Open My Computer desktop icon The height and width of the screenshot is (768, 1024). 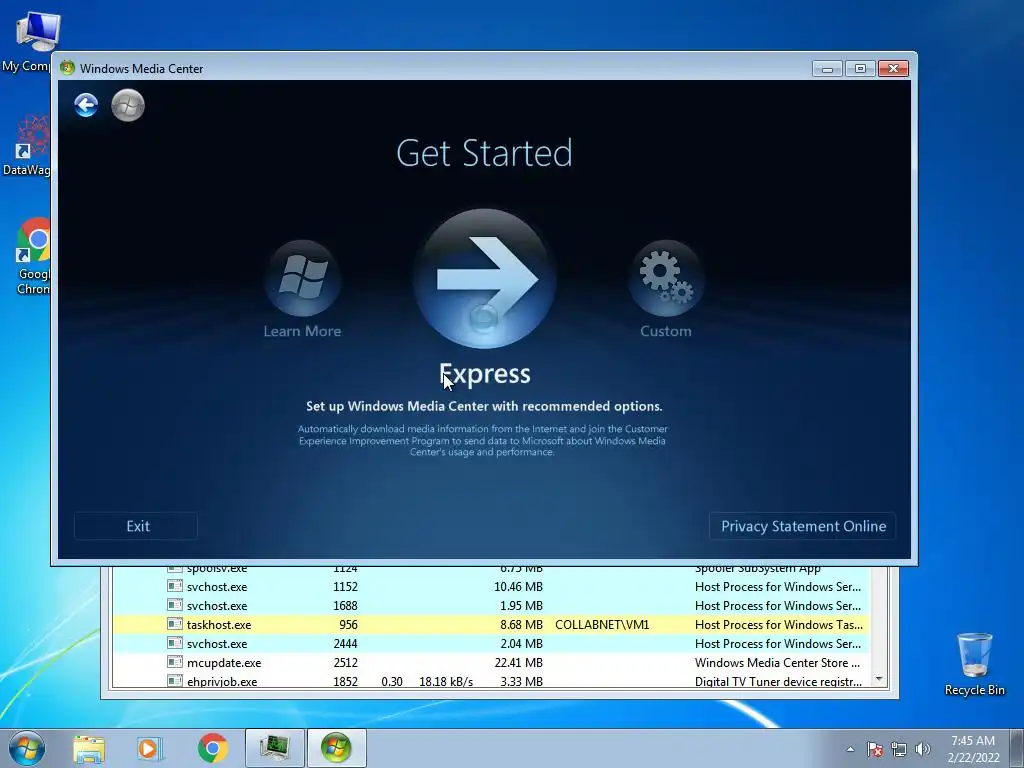pos(29,41)
